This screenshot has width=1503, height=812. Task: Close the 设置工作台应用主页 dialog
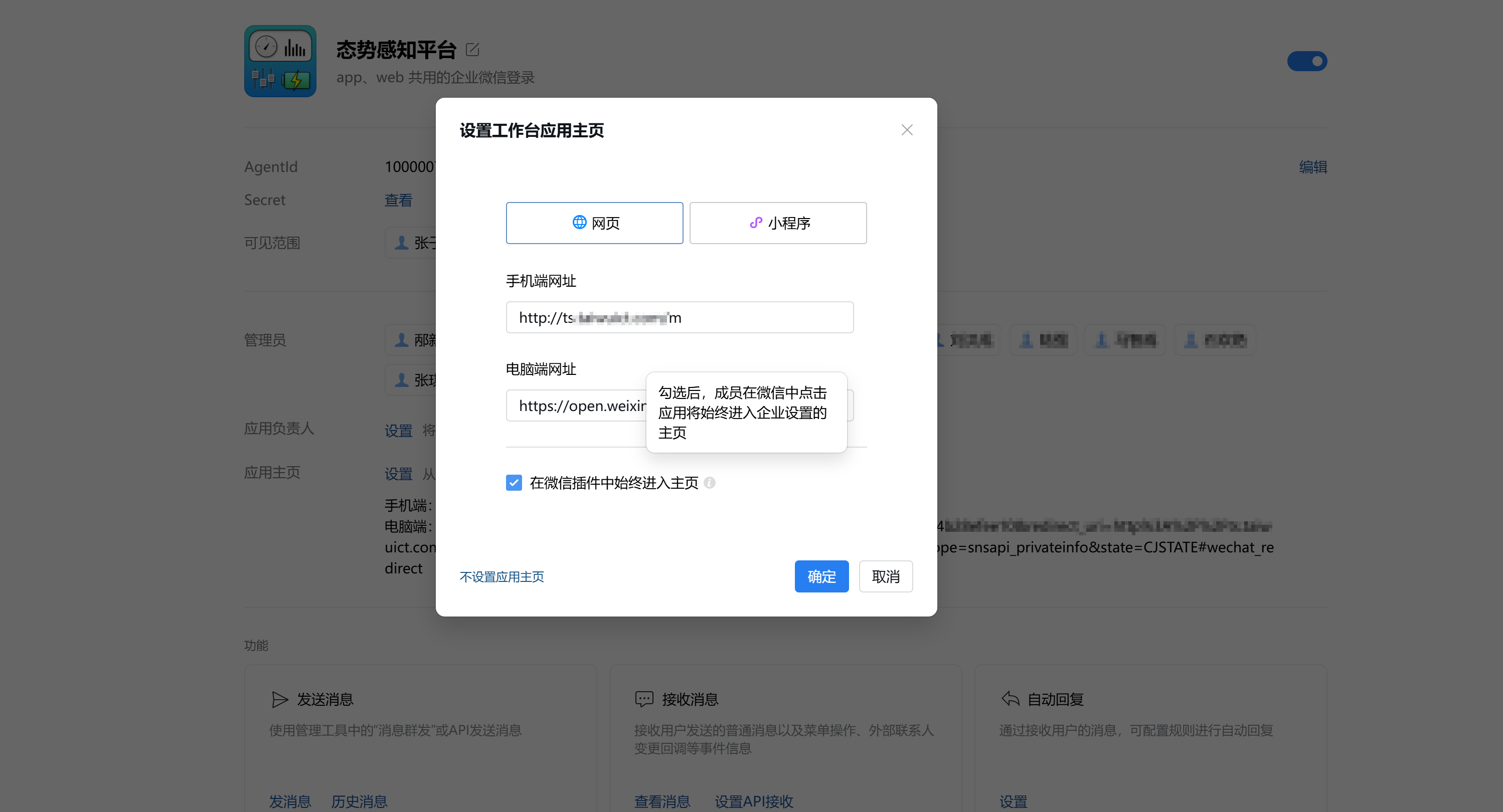(907, 129)
